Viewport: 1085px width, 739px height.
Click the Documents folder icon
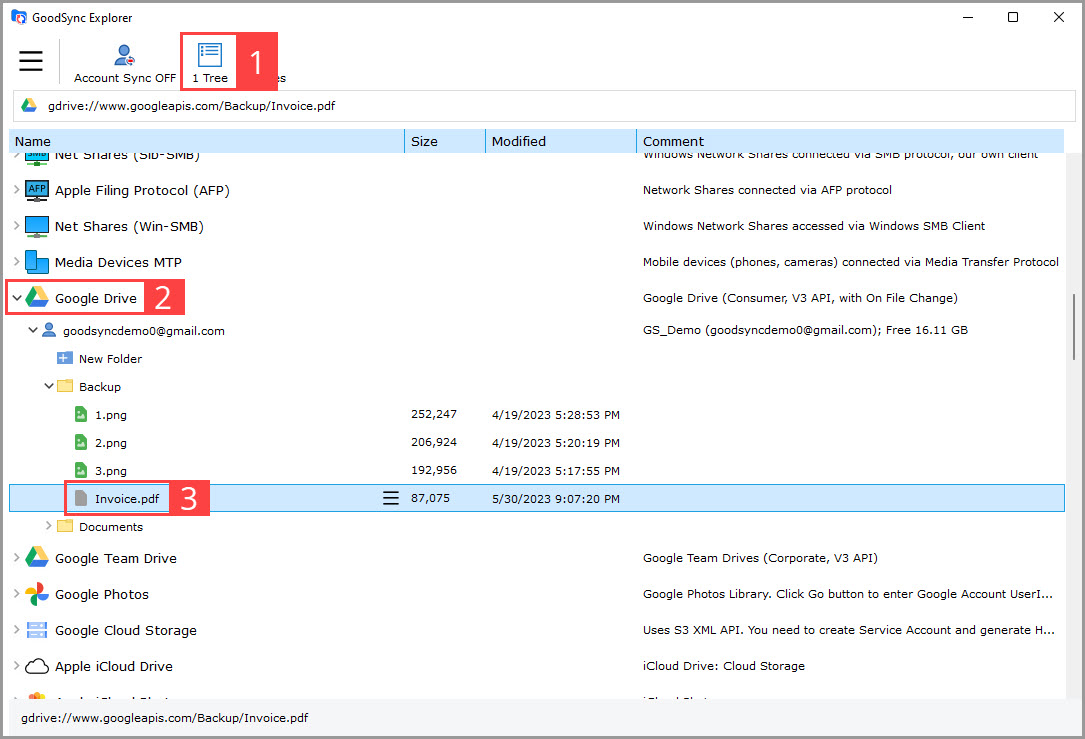pyautogui.click(x=65, y=526)
